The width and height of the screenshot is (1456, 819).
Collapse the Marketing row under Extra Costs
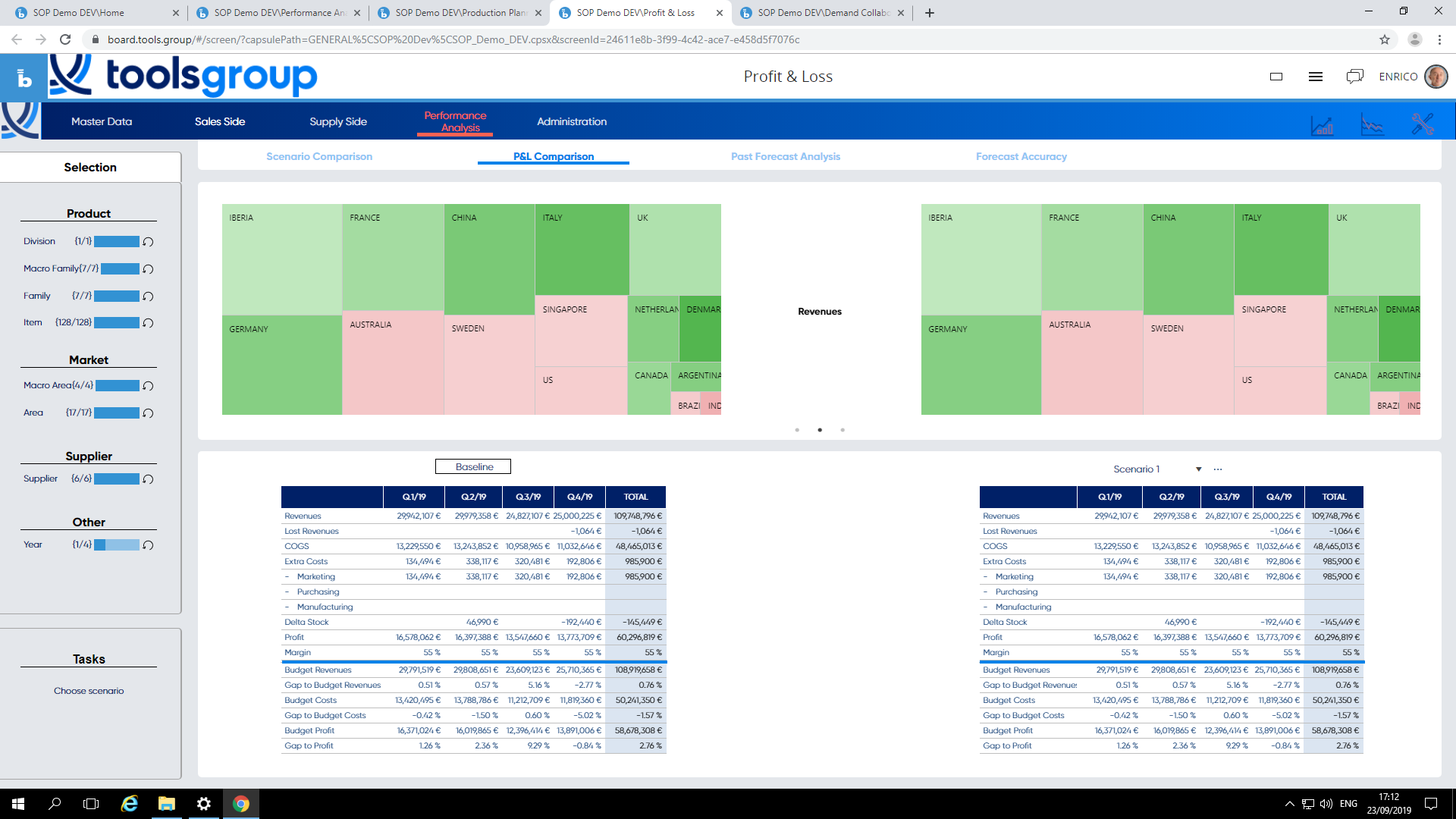coord(287,576)
